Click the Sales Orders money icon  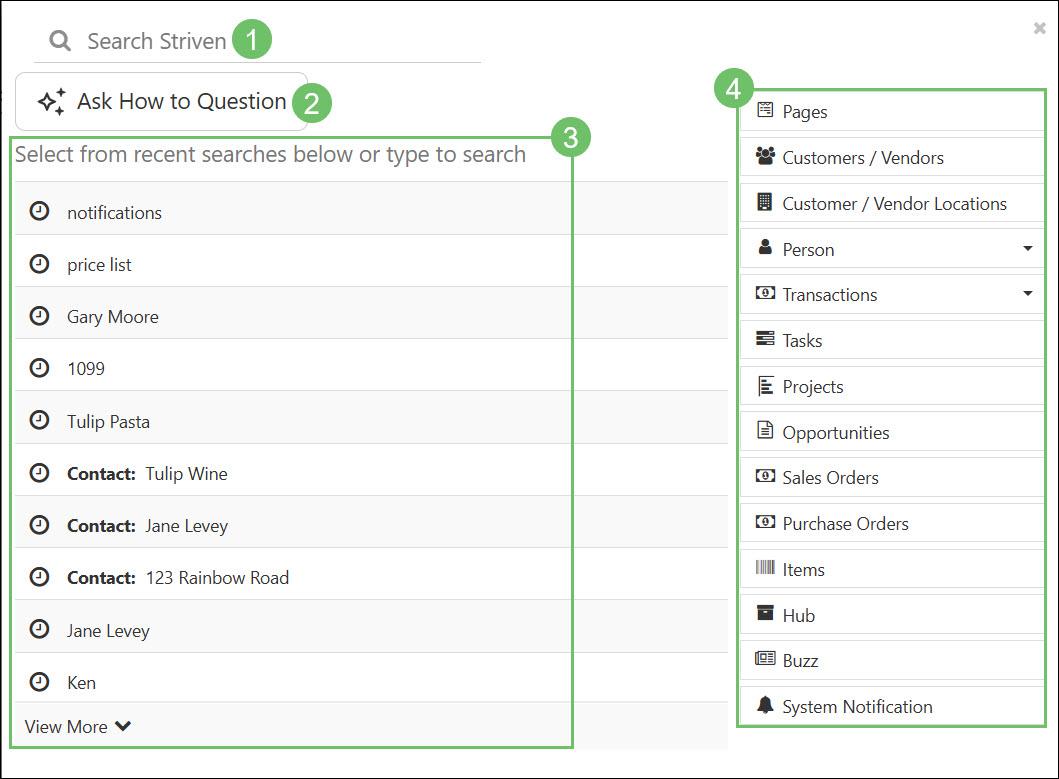pyautogui.click(x=765, y=476)
